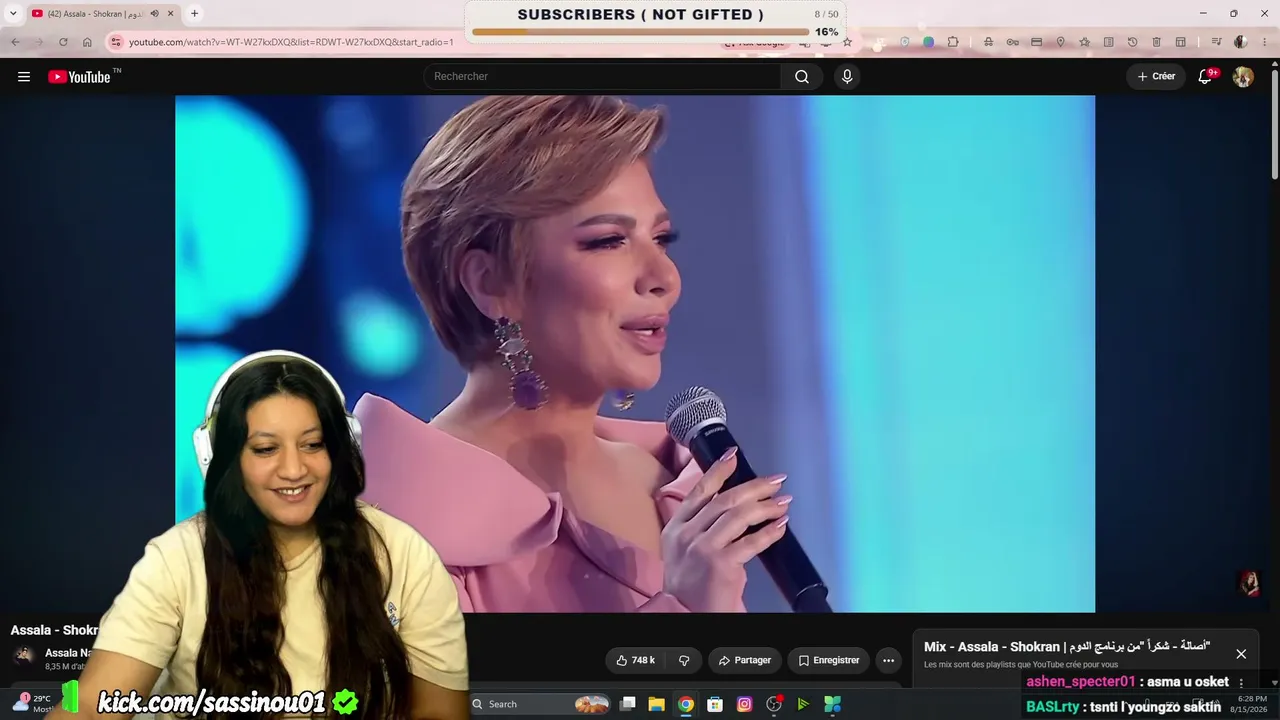The width and height of the screenshot is (1280, 720).
Task: Click the Windows taskbar Search box
Action: (540, 704)
